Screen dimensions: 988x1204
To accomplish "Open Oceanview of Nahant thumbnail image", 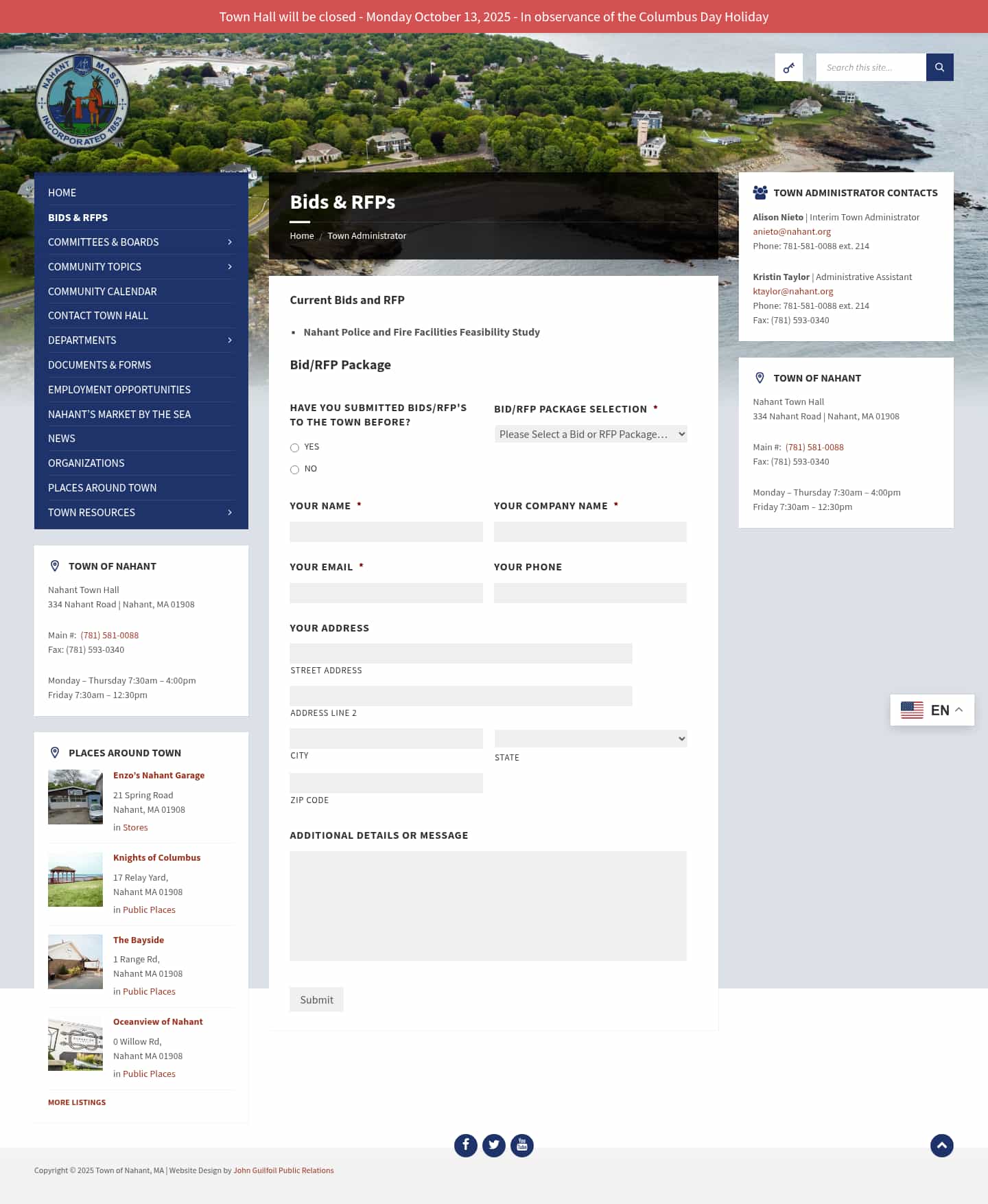I will 75,1043.
